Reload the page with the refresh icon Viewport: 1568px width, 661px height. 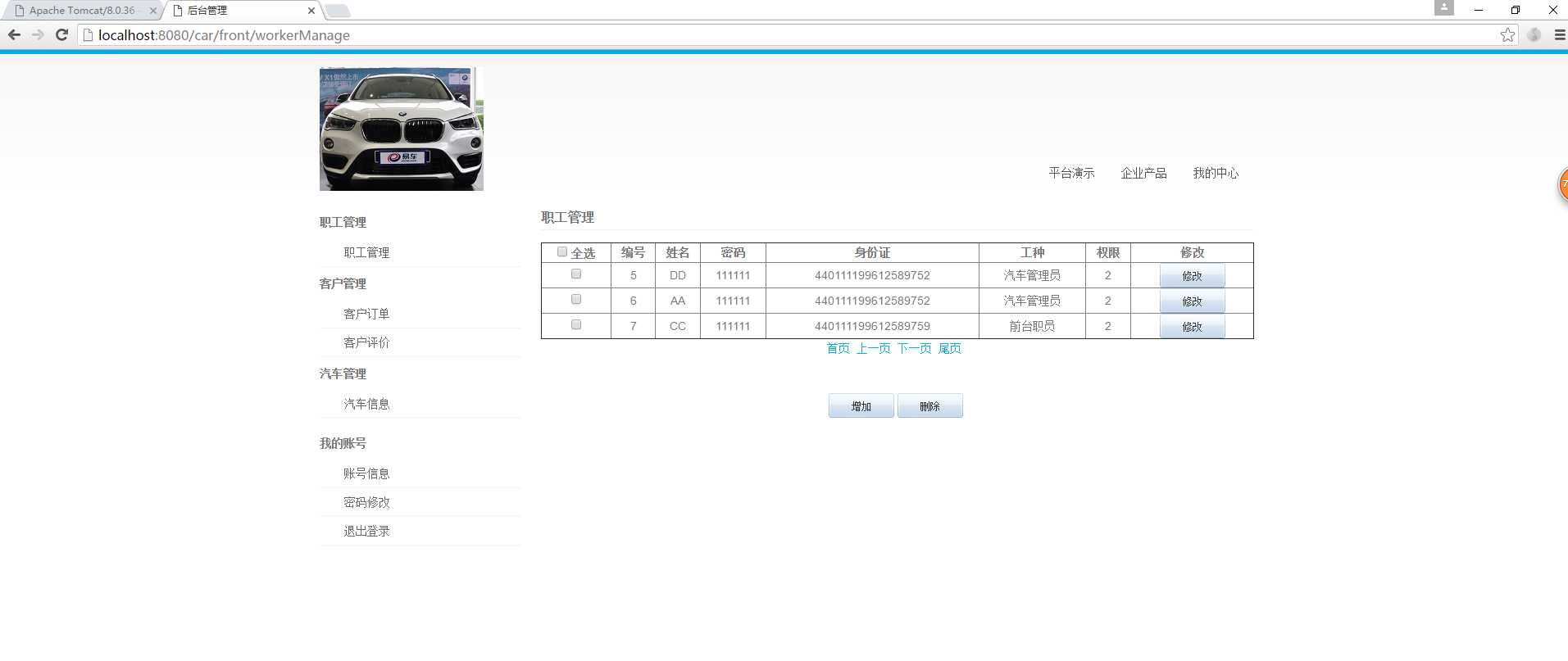[61, 34]
